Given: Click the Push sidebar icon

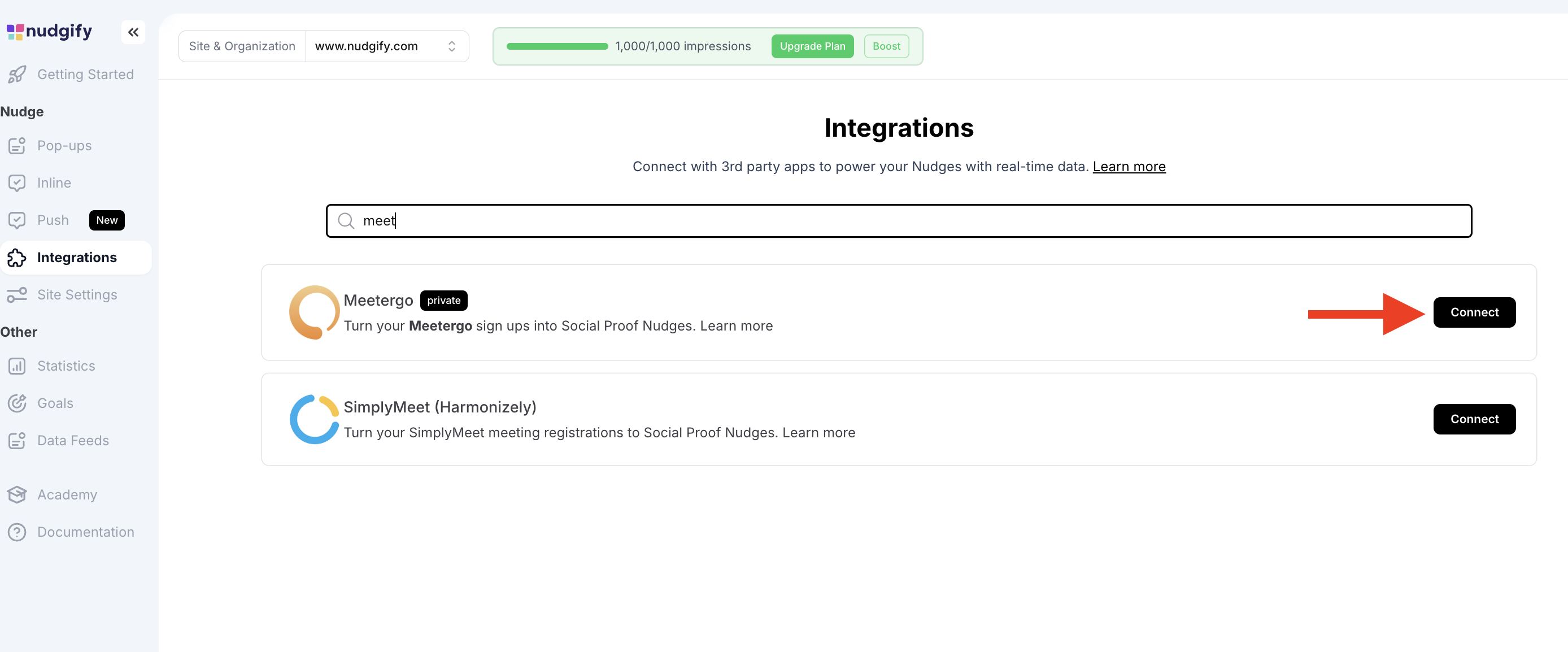Looking at the screenshot, I should [17, 220].
